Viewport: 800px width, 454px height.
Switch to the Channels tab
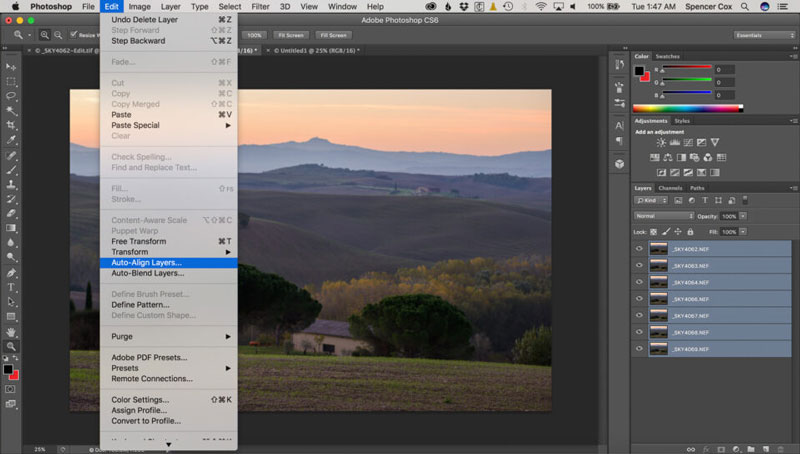(670, 188)
